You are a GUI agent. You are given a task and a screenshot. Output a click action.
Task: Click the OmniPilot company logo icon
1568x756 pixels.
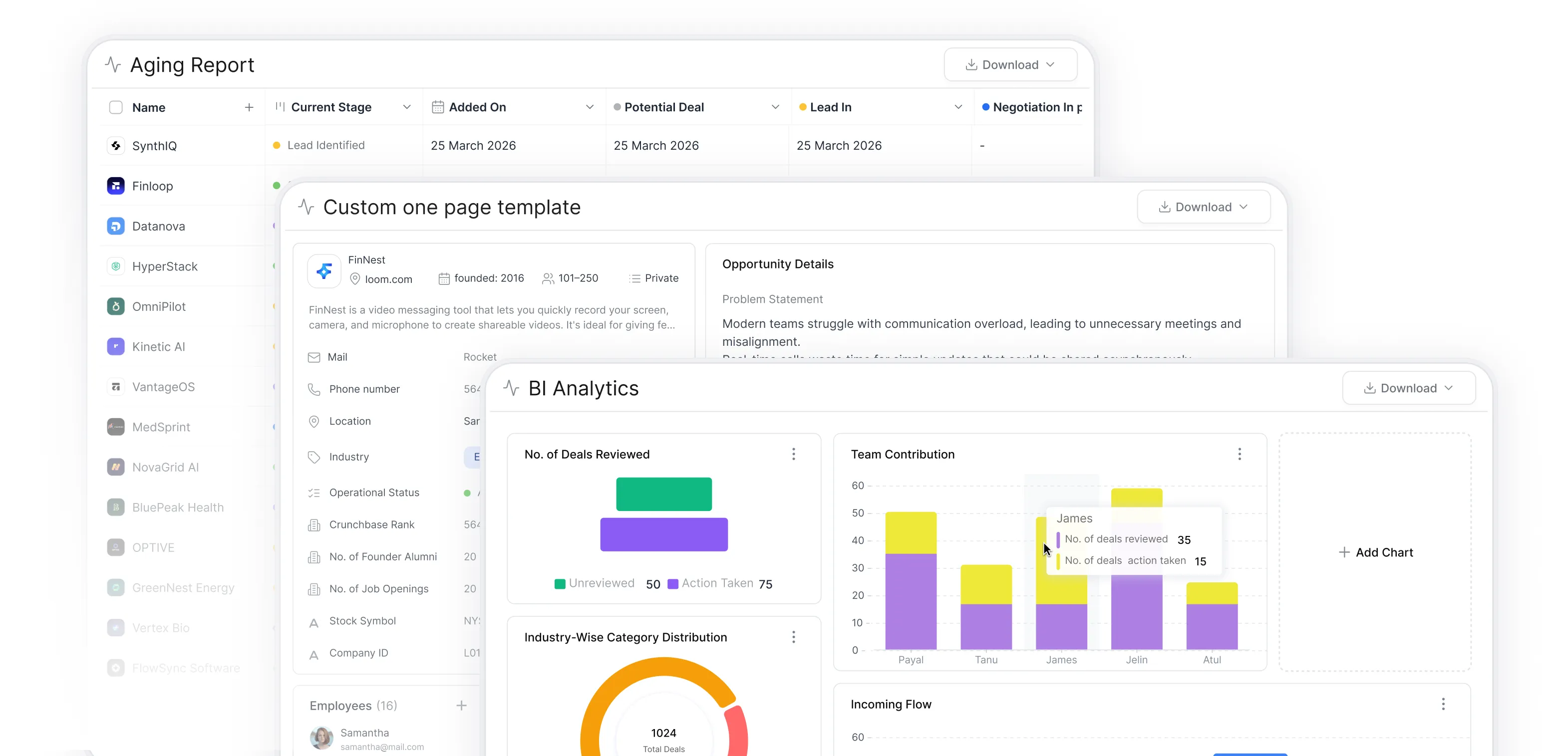click(116, 306)
